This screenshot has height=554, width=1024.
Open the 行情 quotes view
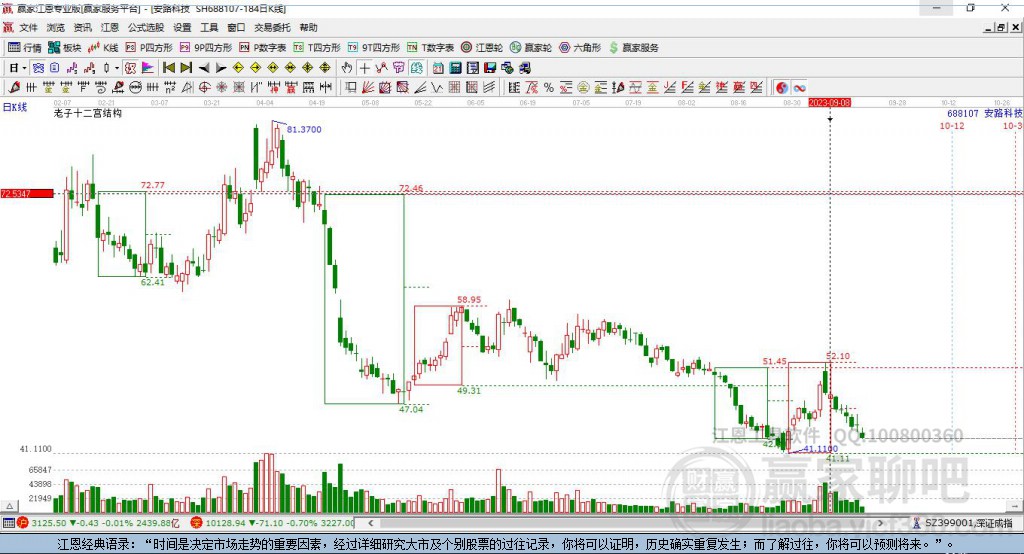coord(25,48)
